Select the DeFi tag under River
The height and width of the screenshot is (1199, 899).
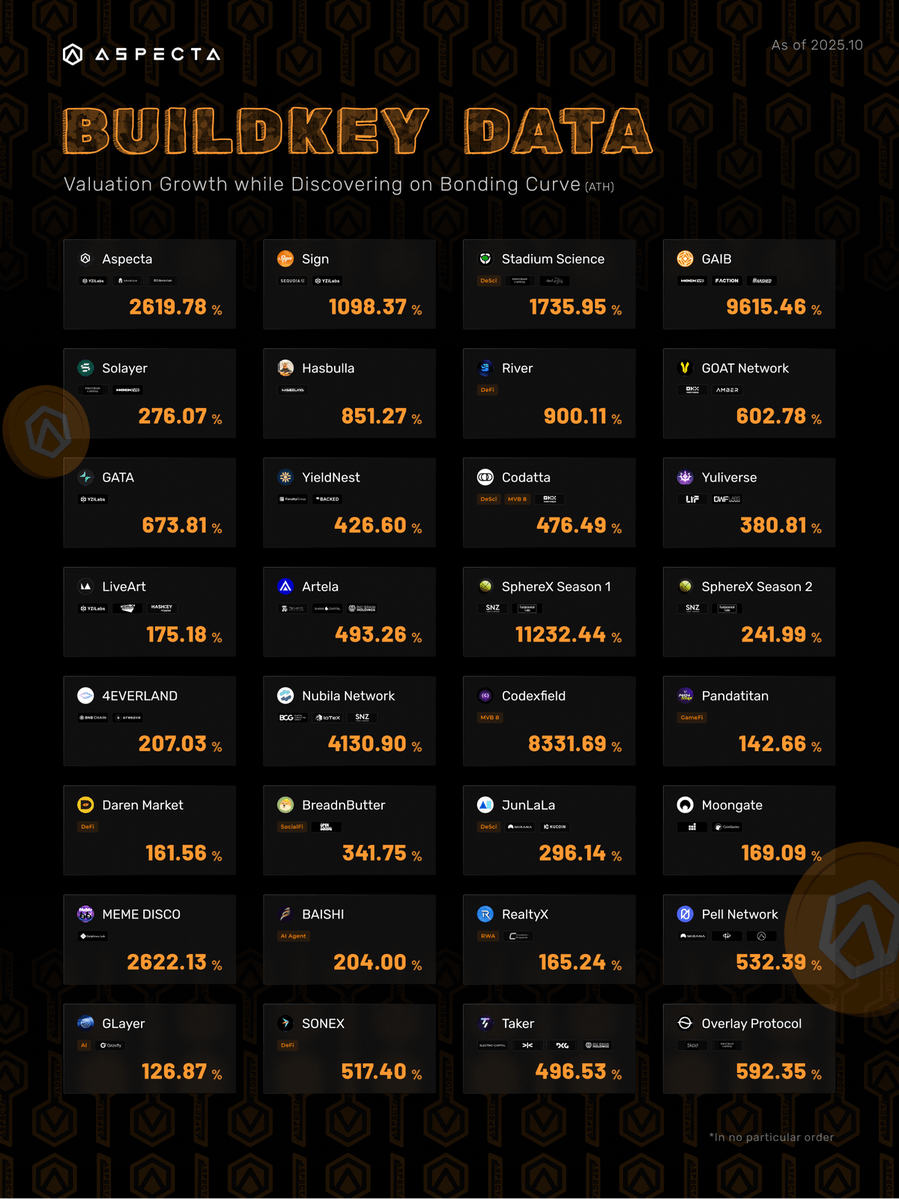(x=489, y=390)
